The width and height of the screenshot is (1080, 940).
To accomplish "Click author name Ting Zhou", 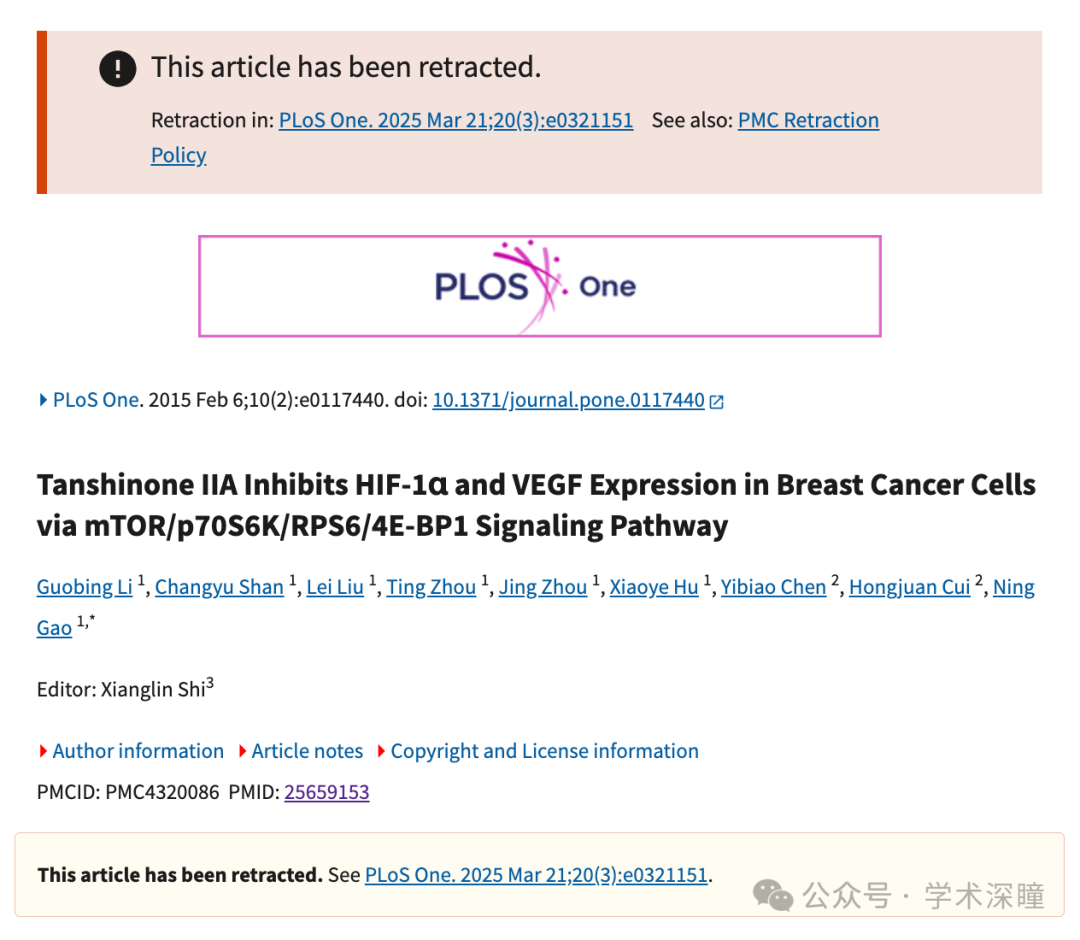I will coord(431,587).
